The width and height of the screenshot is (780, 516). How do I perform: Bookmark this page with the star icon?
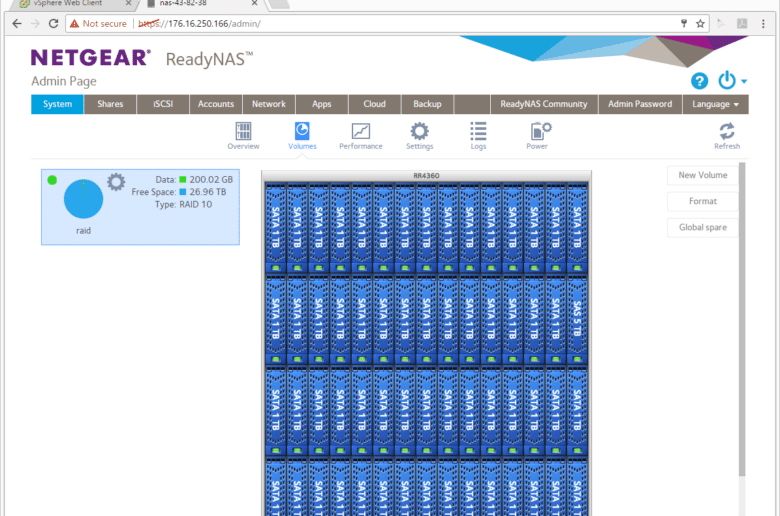click(700, 23)
